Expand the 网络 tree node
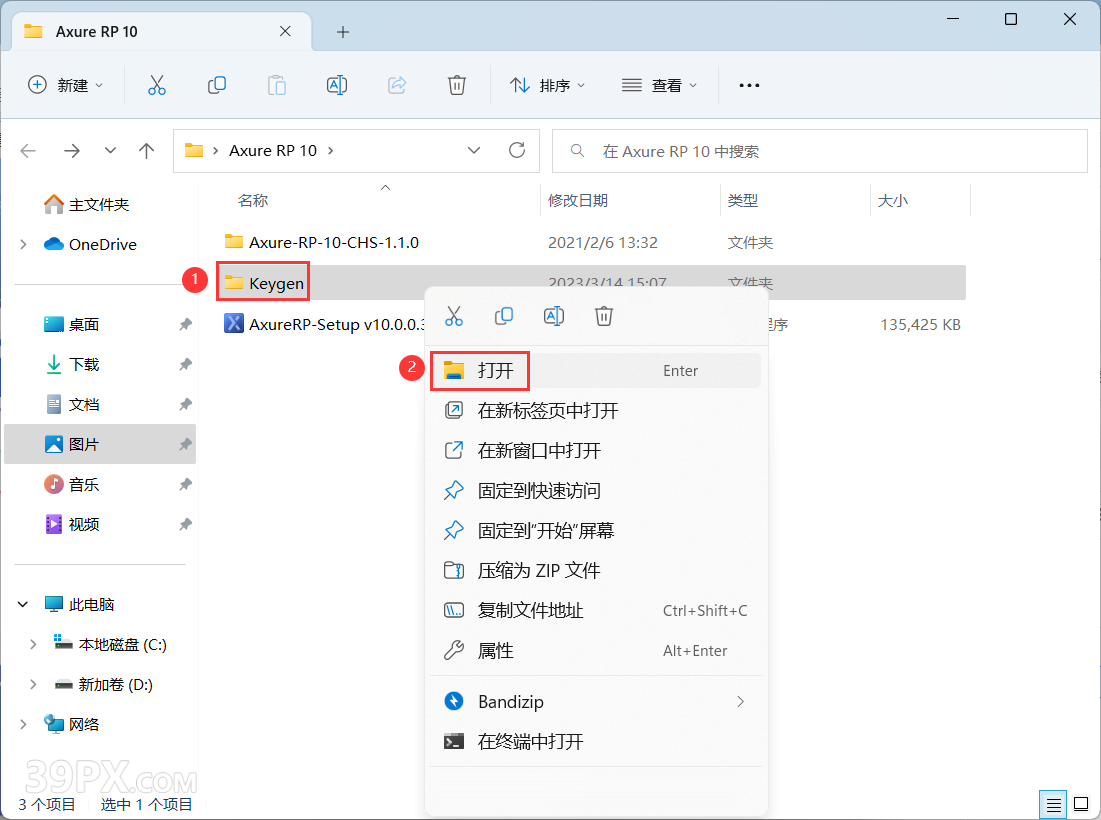 pyautogui.click(x=23, y=725)
